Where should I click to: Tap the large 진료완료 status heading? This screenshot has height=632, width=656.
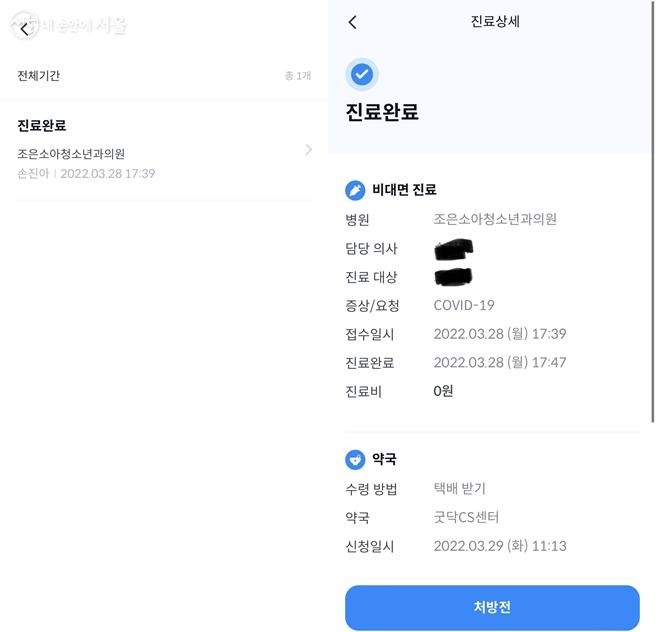(382, 112)
